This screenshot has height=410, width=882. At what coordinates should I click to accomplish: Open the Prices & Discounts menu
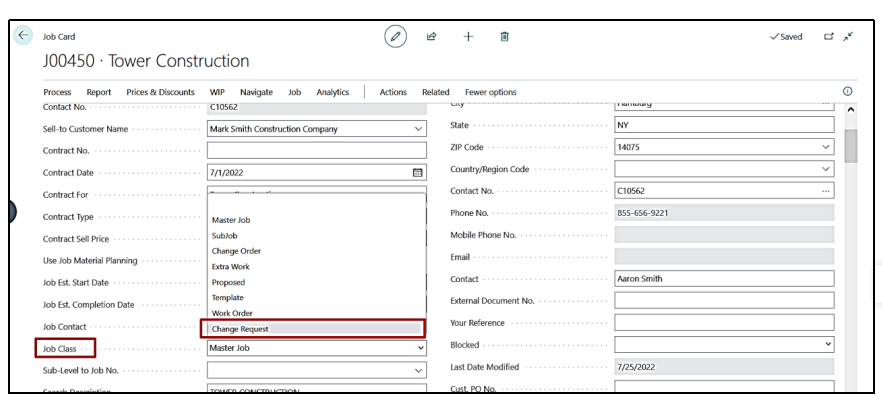point(160,92)
